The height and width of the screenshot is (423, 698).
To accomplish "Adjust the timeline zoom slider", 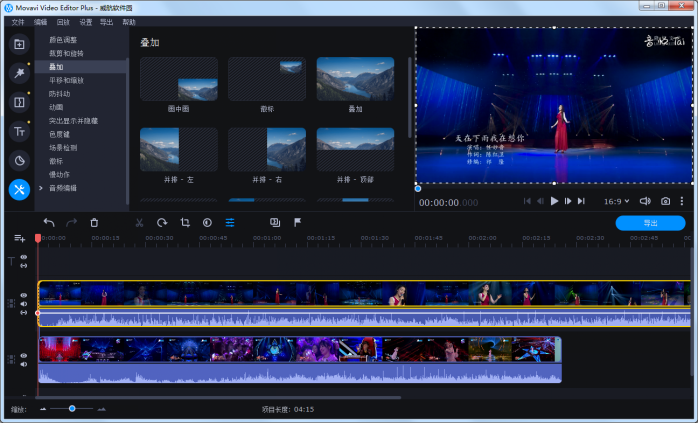I will tap(72, 409).
